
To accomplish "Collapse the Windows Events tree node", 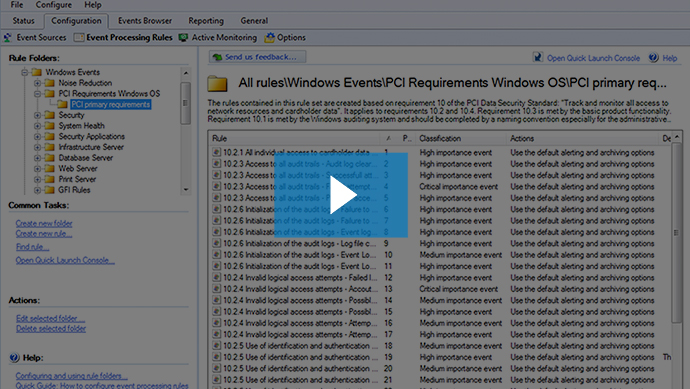I will (x=25, y=72).
